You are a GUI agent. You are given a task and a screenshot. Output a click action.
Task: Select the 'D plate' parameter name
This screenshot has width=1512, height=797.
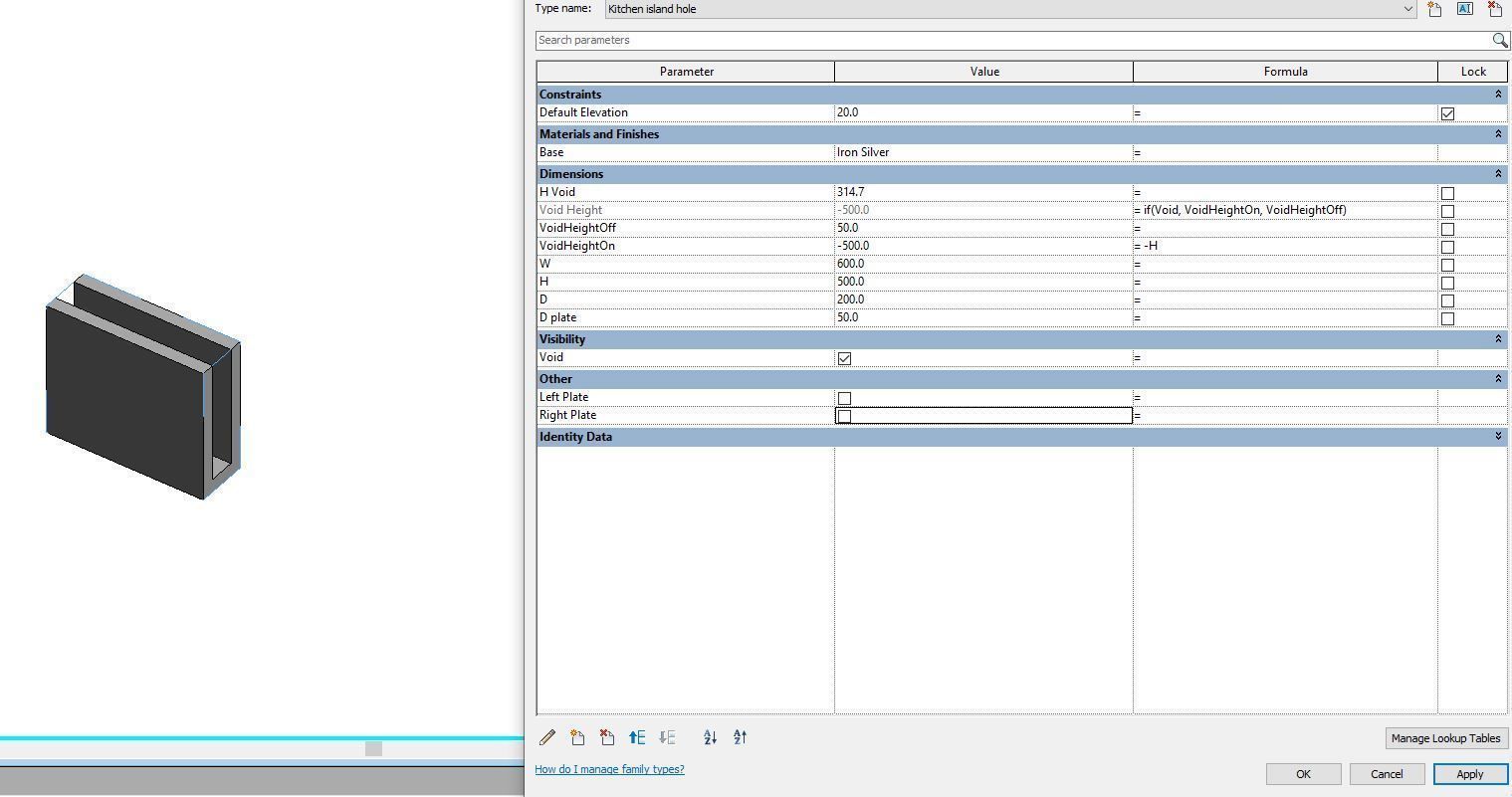click(557, 317)
